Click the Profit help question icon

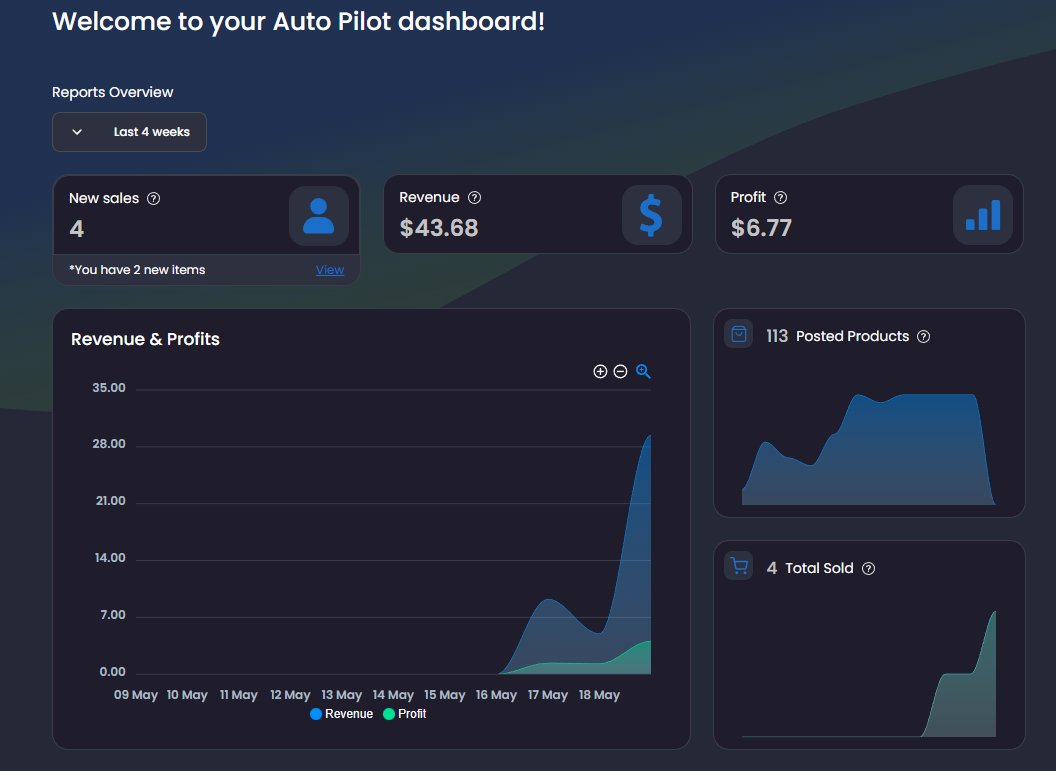(781, 197)
